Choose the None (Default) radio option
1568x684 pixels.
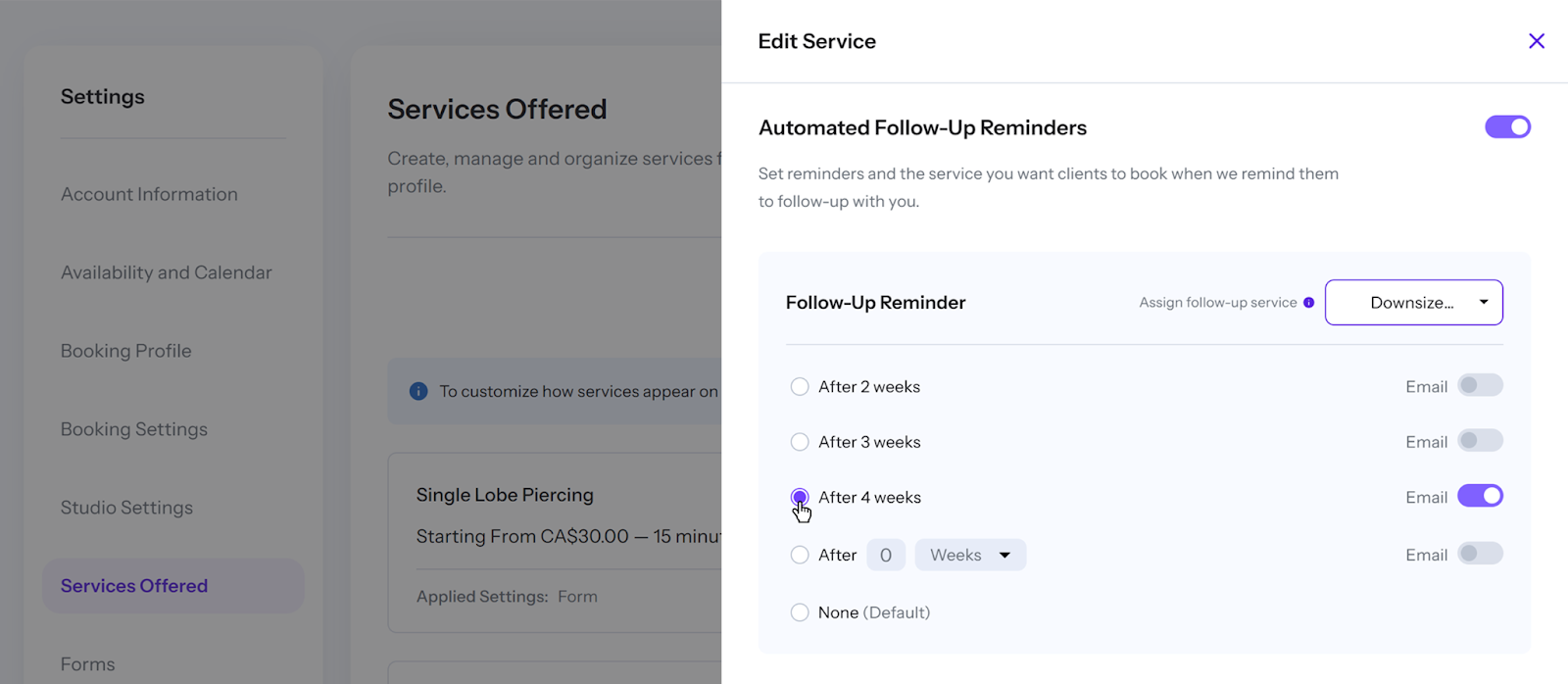[800, 612]
